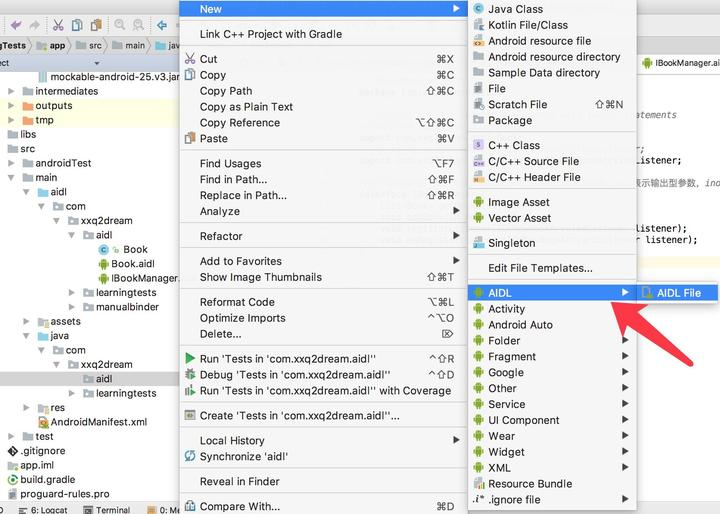Expand the intermediates folder
Viewport: 720px width, 514px height.
coord(11,91)
